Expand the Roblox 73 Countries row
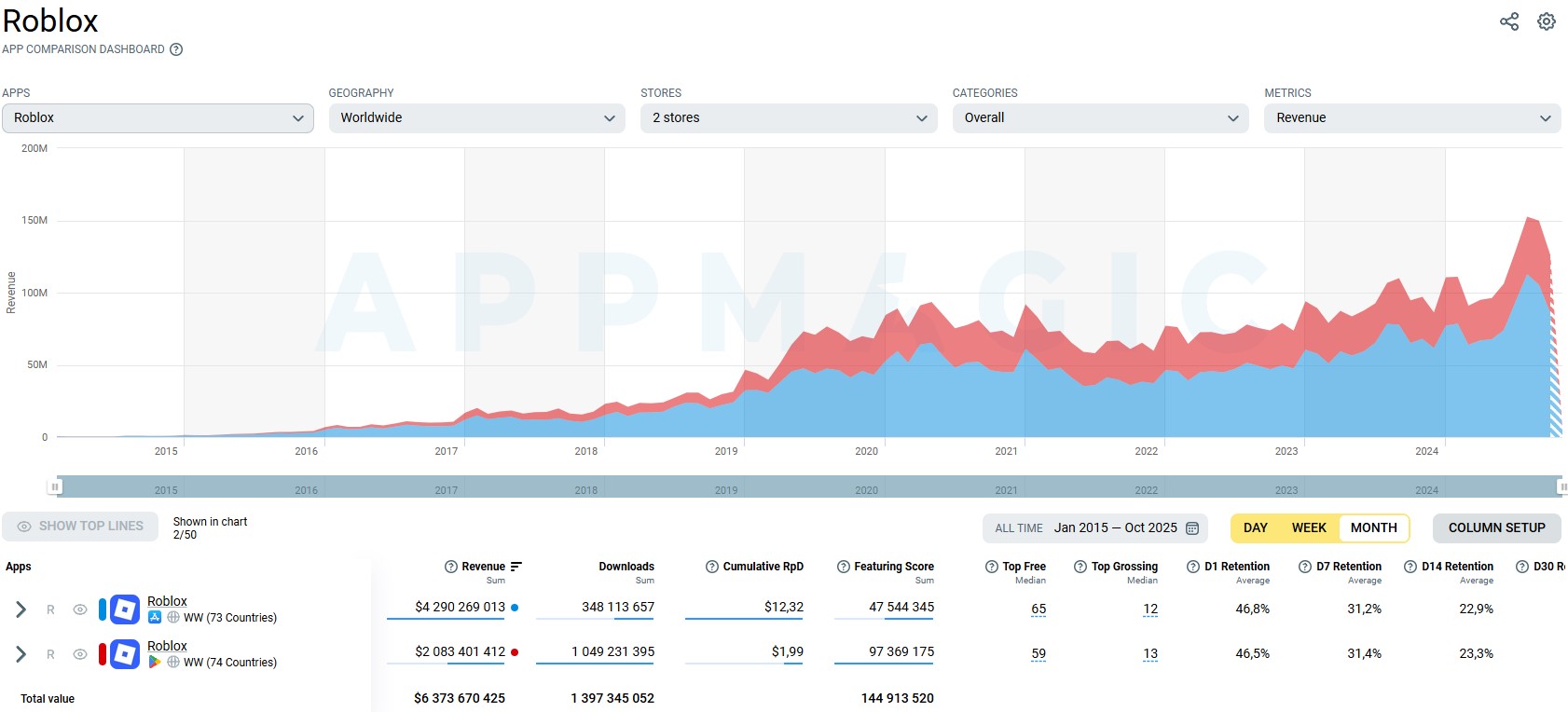1568x712 pixels. pyautogui.click(x=21, y=609)
